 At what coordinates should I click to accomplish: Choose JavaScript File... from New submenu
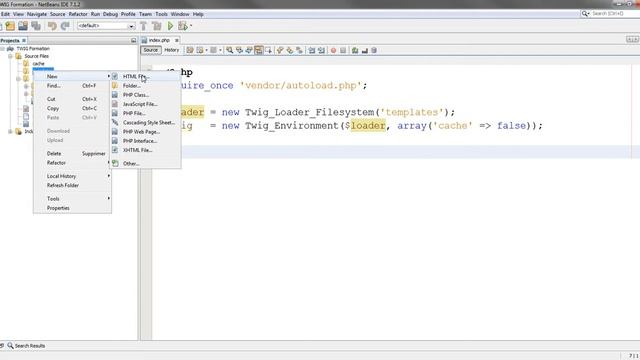(146, 104)
